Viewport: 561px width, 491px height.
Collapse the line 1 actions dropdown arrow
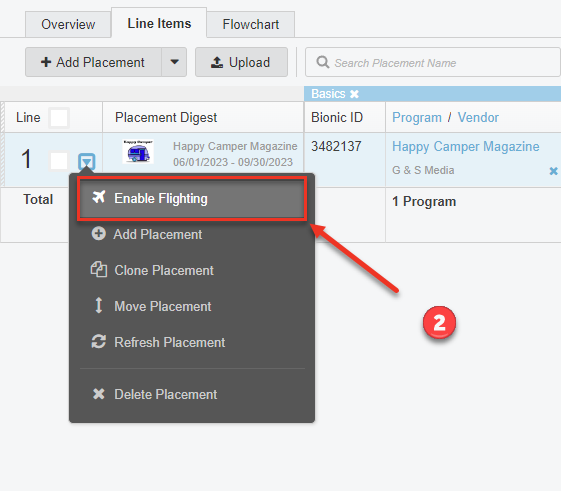(87, 162)
